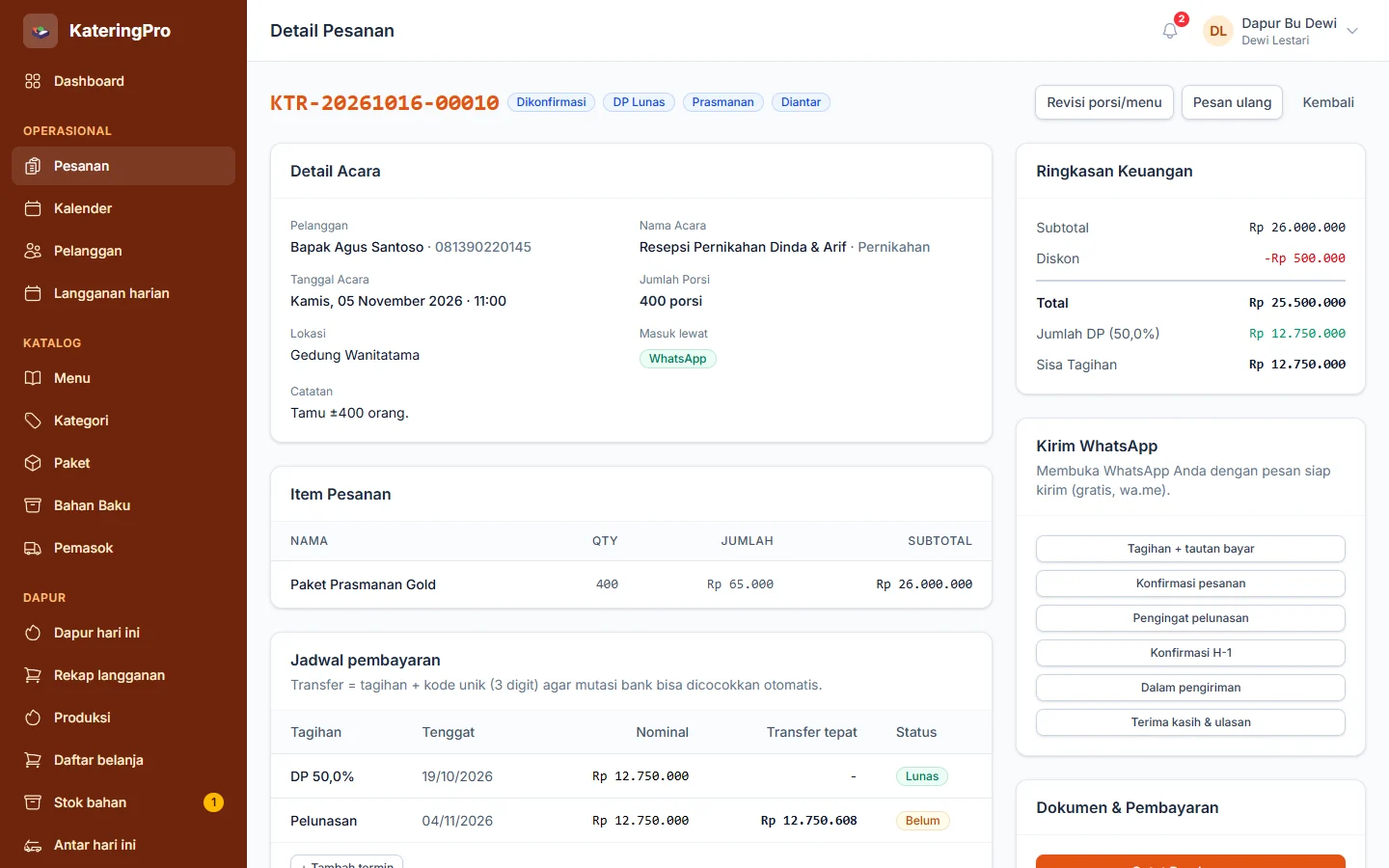
Task: Click the Lunas status on DP row
Action: pos(922,776)
